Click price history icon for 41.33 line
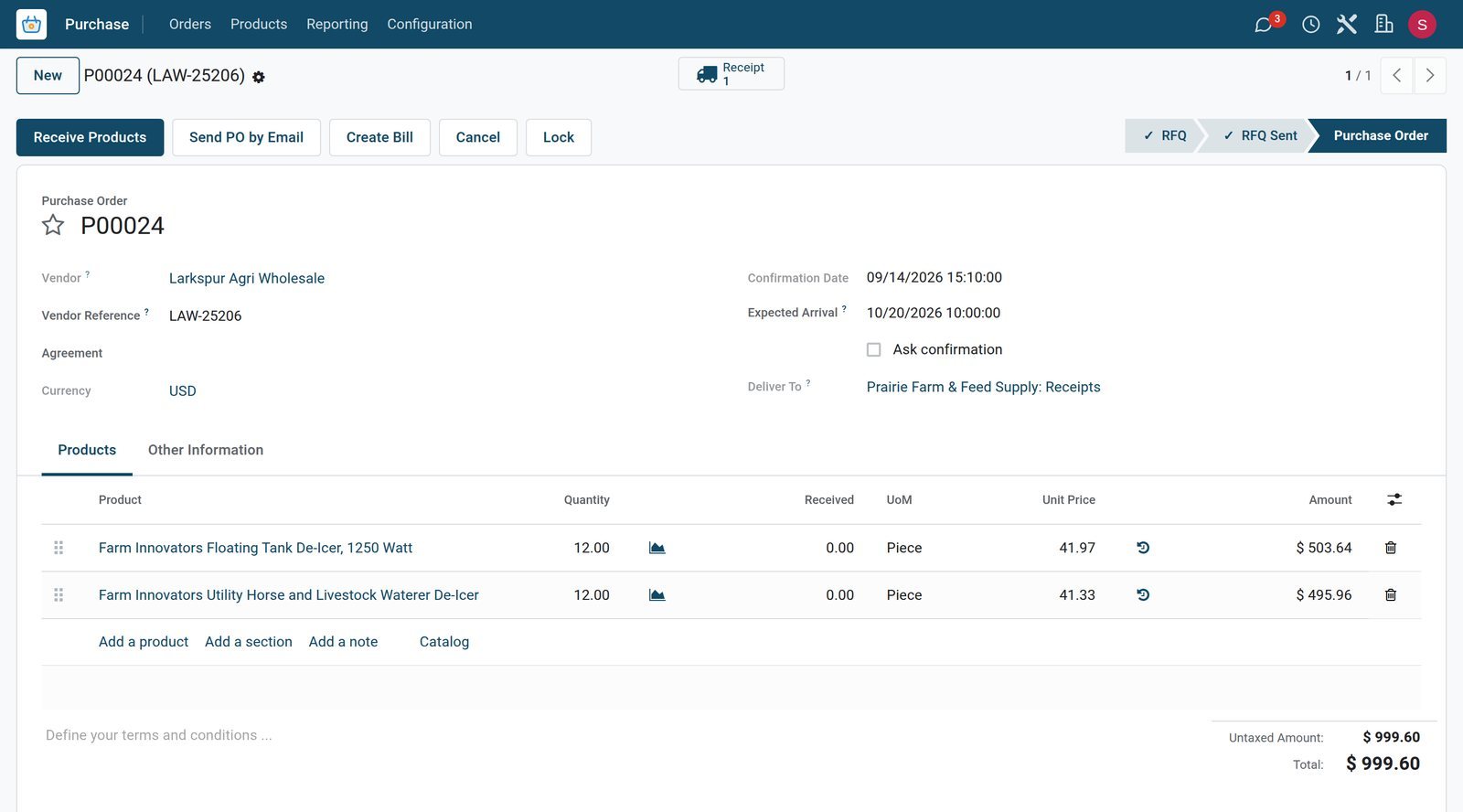The image size is (1463, 812). pyautogui.click(x=1143, y=594)
